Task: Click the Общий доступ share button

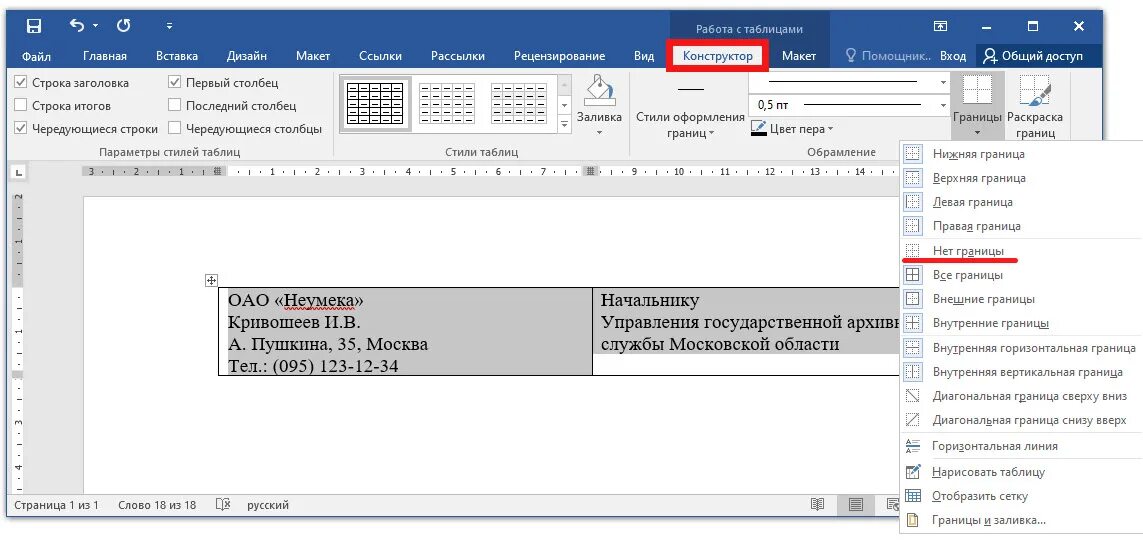Action: tap(1033, 56)
